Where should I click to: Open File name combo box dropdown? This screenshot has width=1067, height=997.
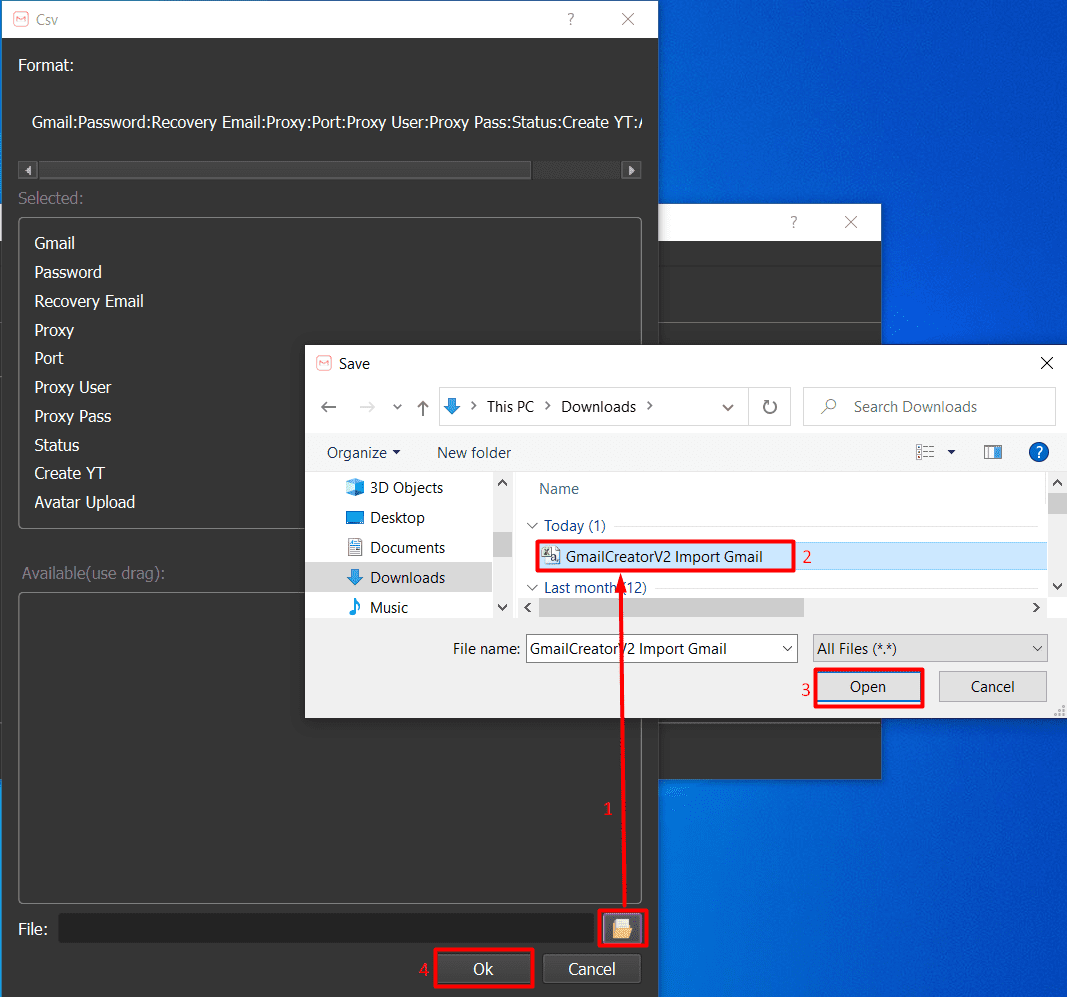pos(787,649)
